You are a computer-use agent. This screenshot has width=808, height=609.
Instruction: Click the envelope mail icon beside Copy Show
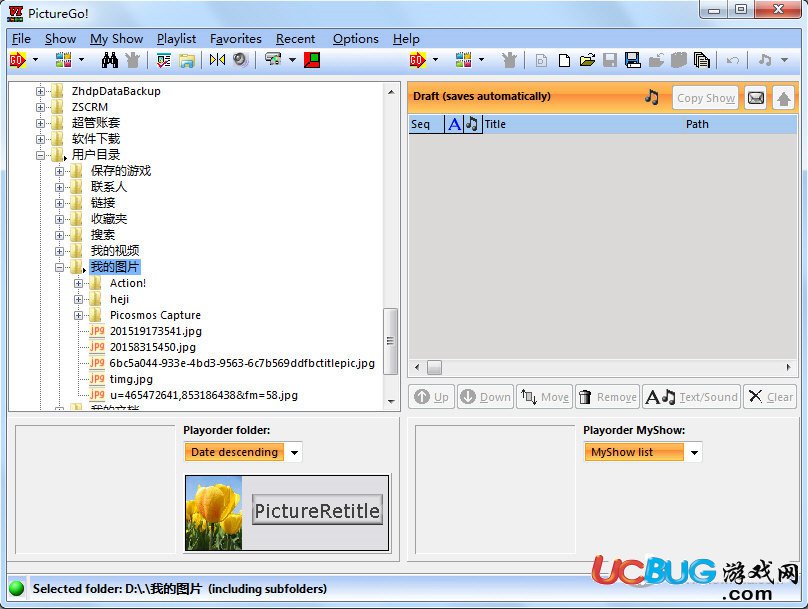[755, 97]
